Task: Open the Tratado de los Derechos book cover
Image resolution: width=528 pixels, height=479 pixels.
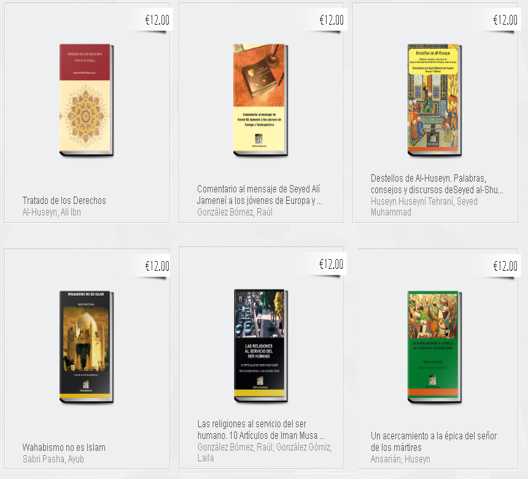Action: 87,100
